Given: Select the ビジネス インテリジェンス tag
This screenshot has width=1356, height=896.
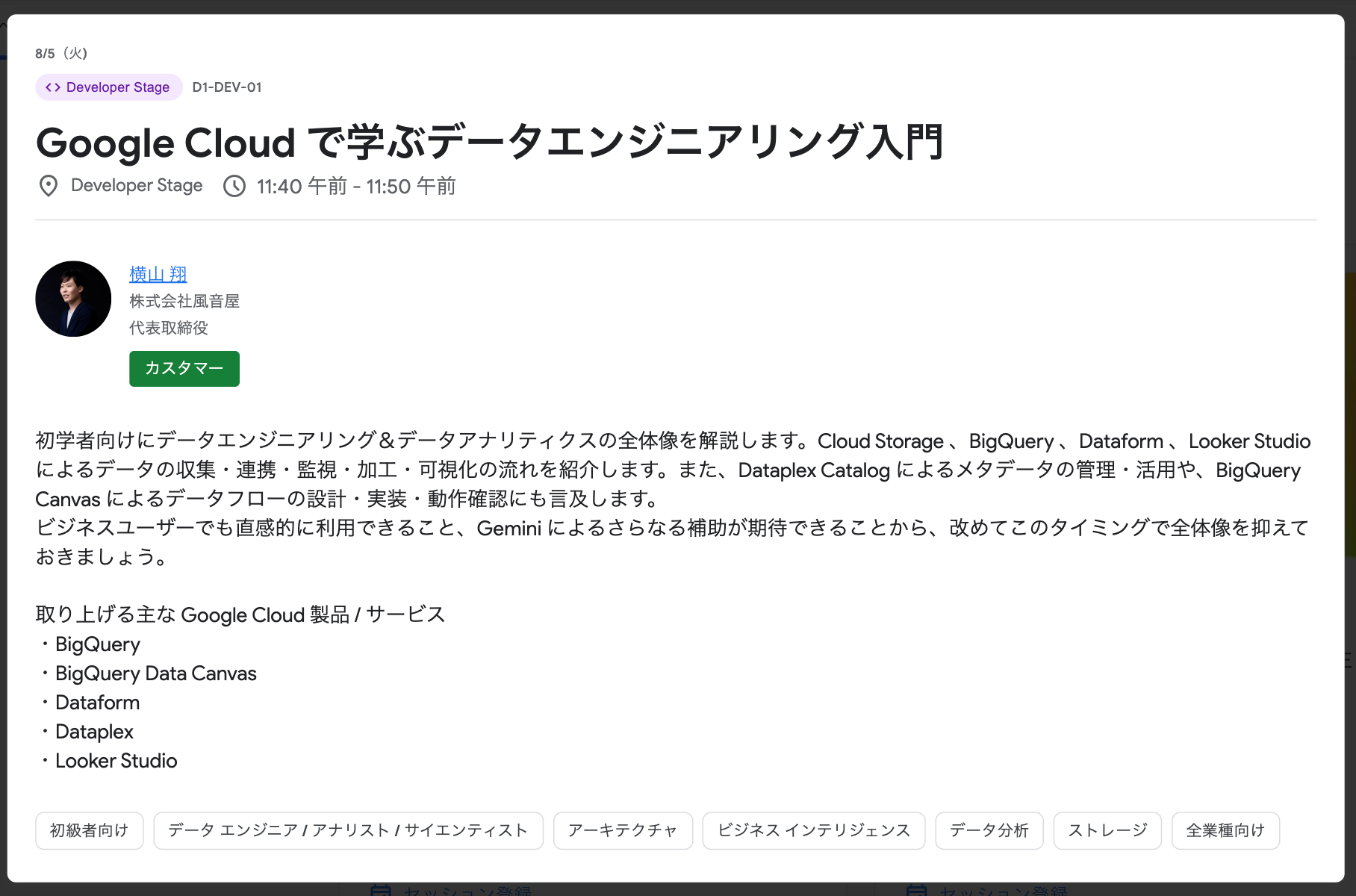Looking at the screenshot, I should pos(814,830).
